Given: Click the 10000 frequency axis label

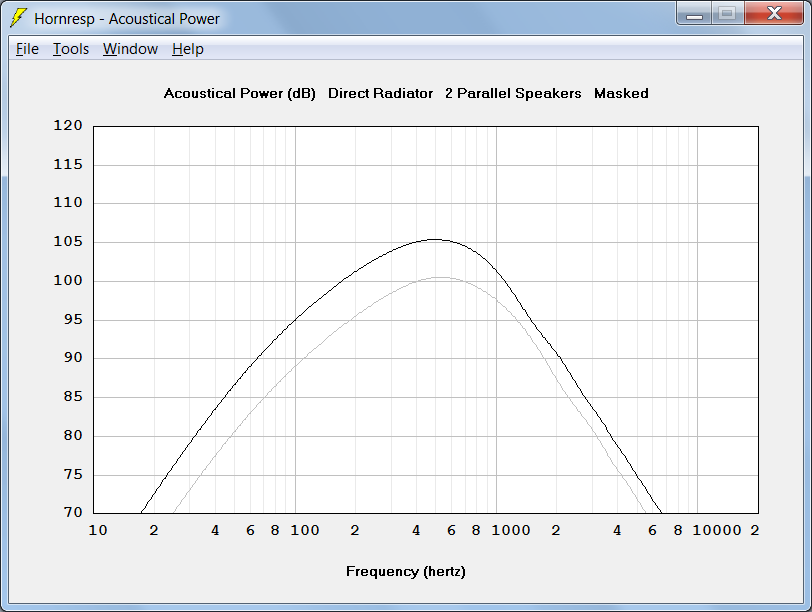Looking at the screenshot, I should click(x=717, y=530).
